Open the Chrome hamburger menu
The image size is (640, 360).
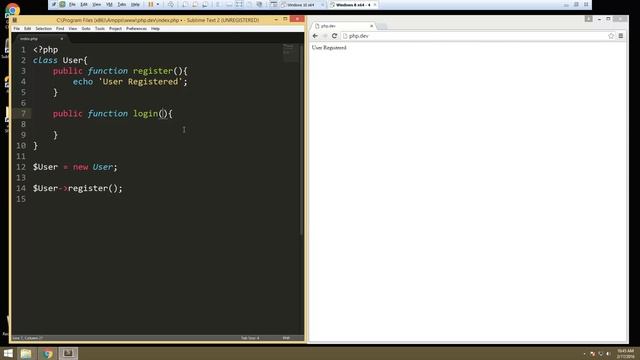coord(621,36)
